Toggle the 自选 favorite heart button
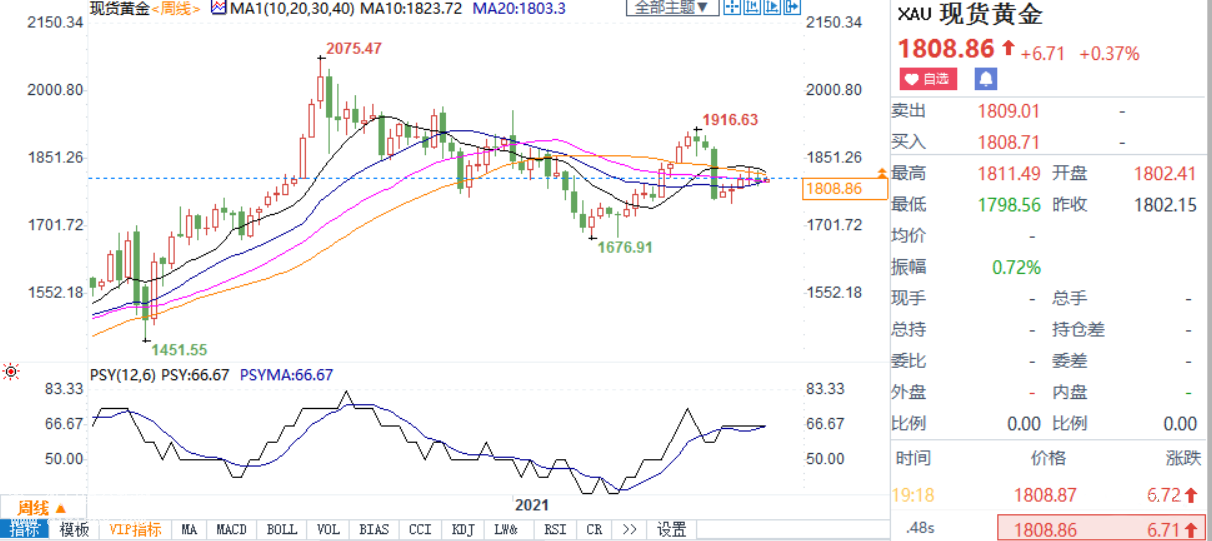 click(x=928, y=79)
